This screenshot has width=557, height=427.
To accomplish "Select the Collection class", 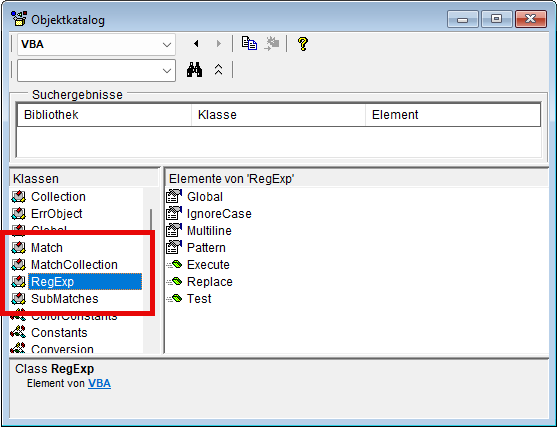I will [58, 196].
